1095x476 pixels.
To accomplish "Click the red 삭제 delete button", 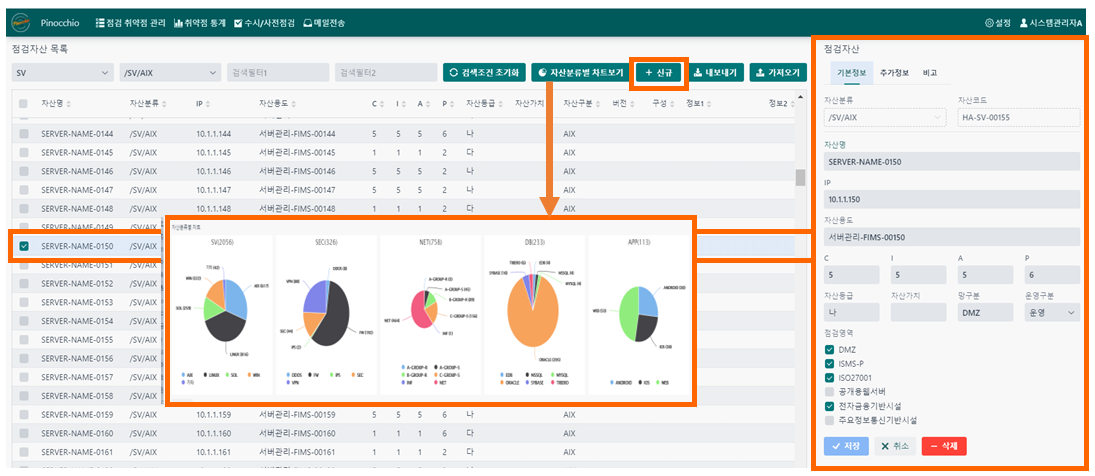I will tap(944, 446).
